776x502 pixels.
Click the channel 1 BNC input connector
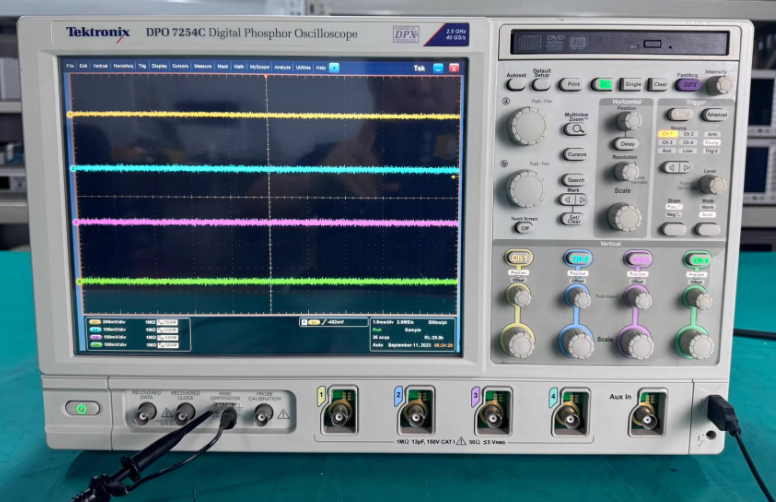coord(340,413)
